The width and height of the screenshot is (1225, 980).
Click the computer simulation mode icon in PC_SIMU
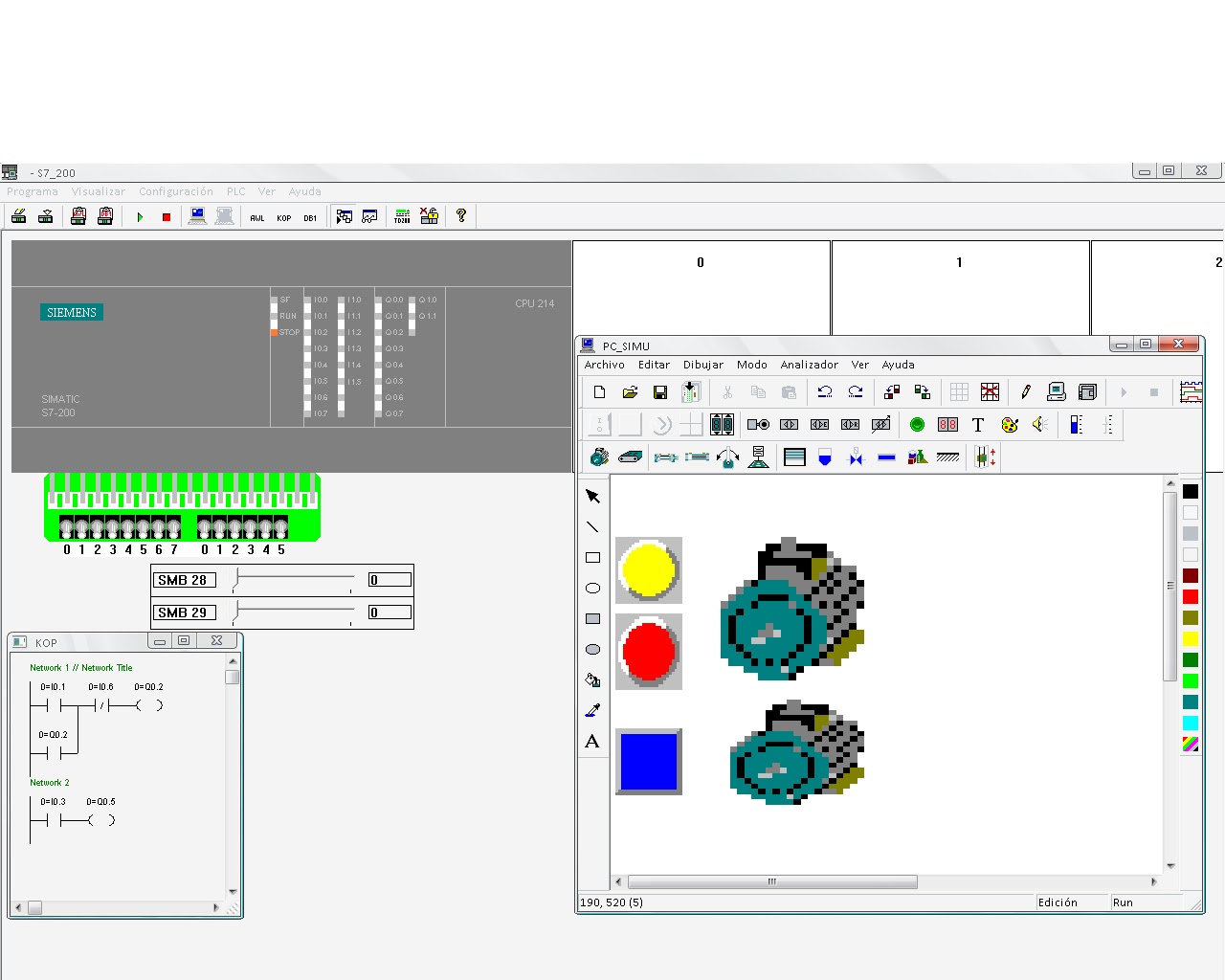click(1057, 391)
